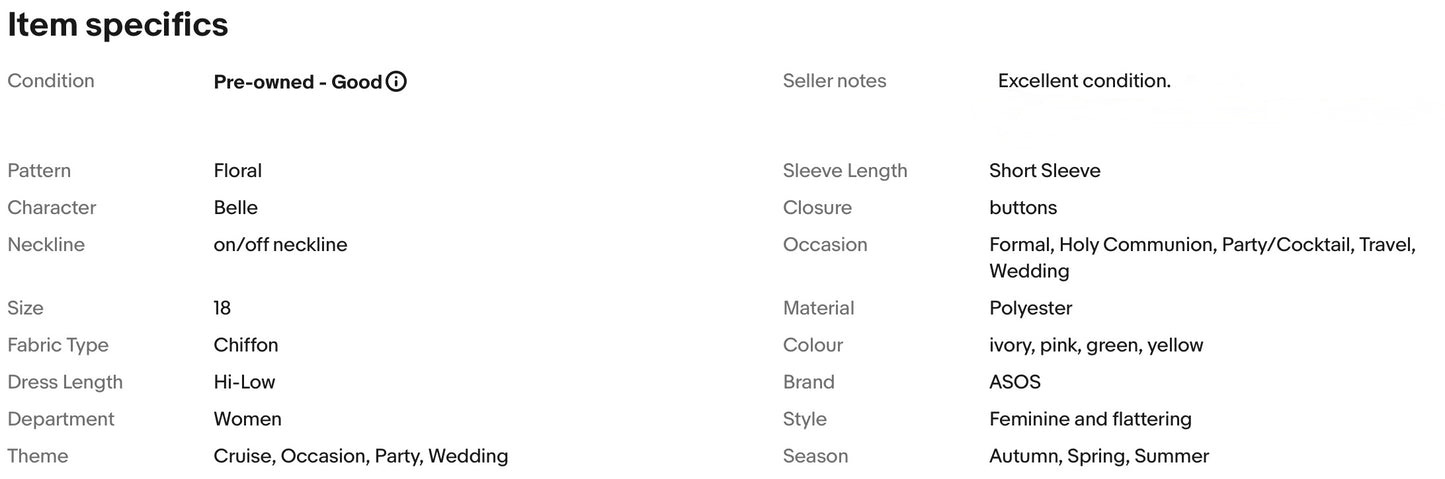This screenshot has height=479, width=1445.
Task: Click the Autumn, Spring, Summer season value
Action: tap(1098, 456)
